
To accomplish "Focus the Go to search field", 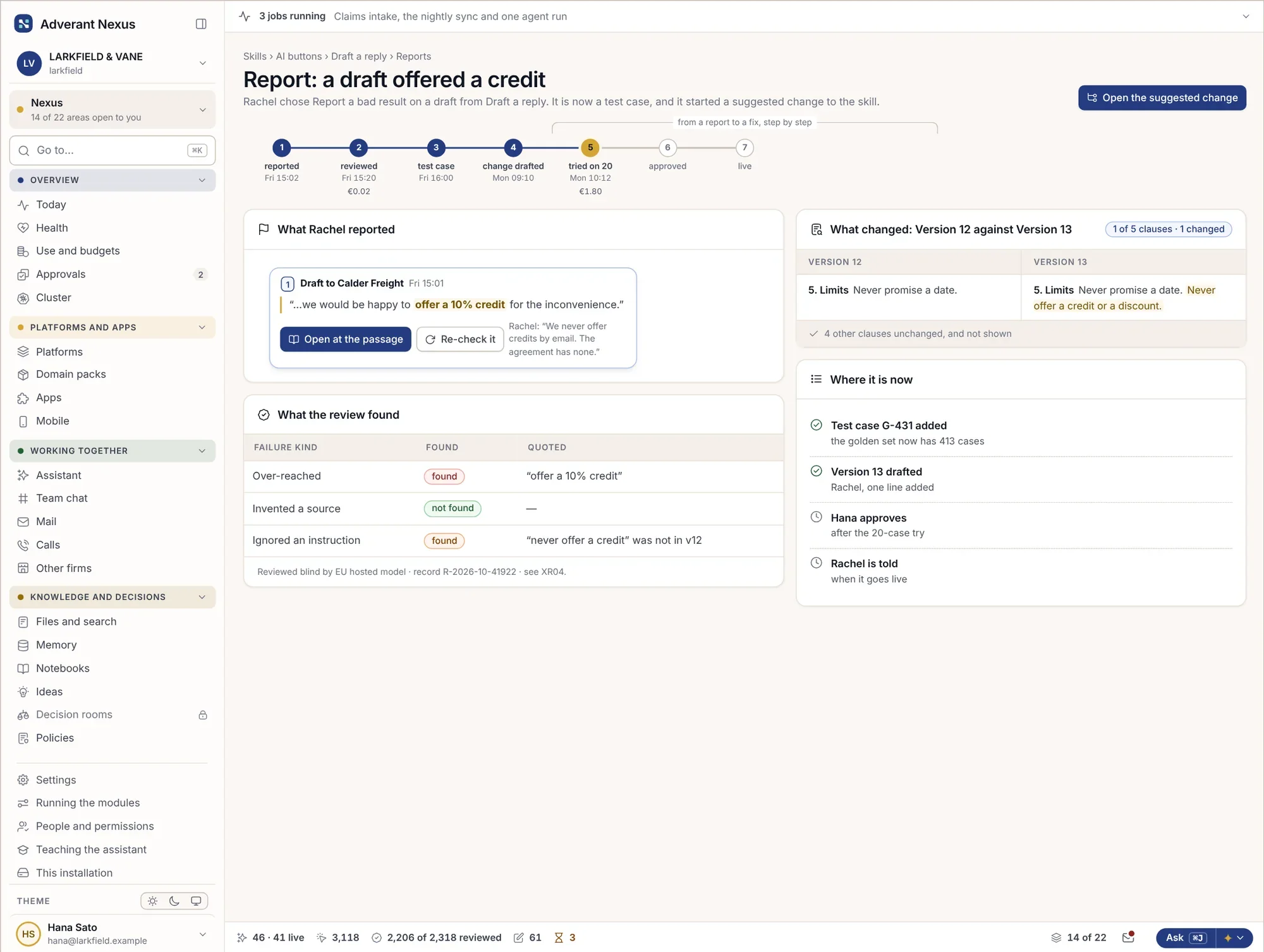I will coord(112,150).
